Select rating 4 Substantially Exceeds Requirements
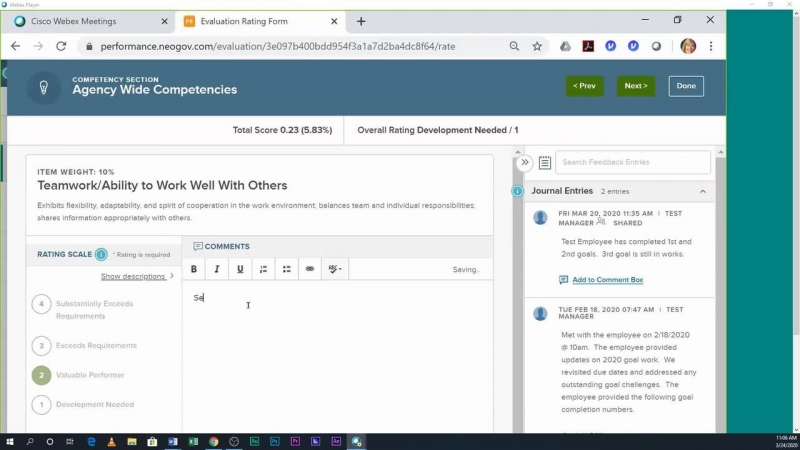The image size is (800, 450). [x=41, y=304]
